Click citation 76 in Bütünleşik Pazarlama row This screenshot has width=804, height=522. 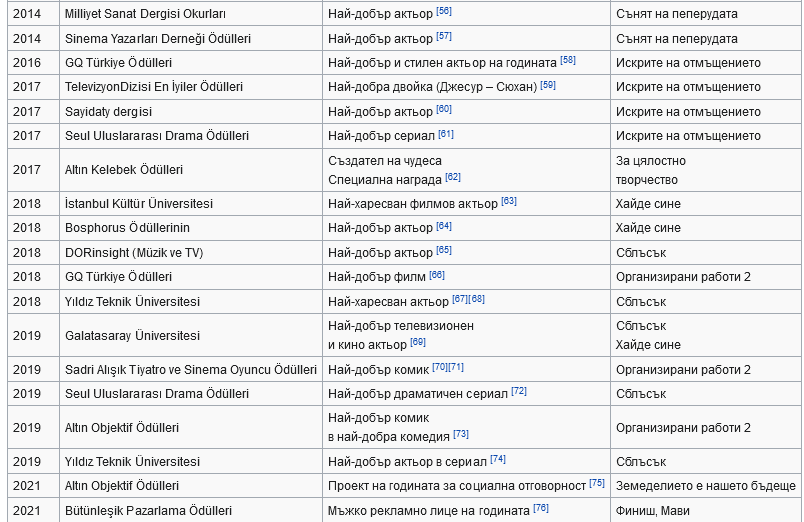click(x=541, y=508)
